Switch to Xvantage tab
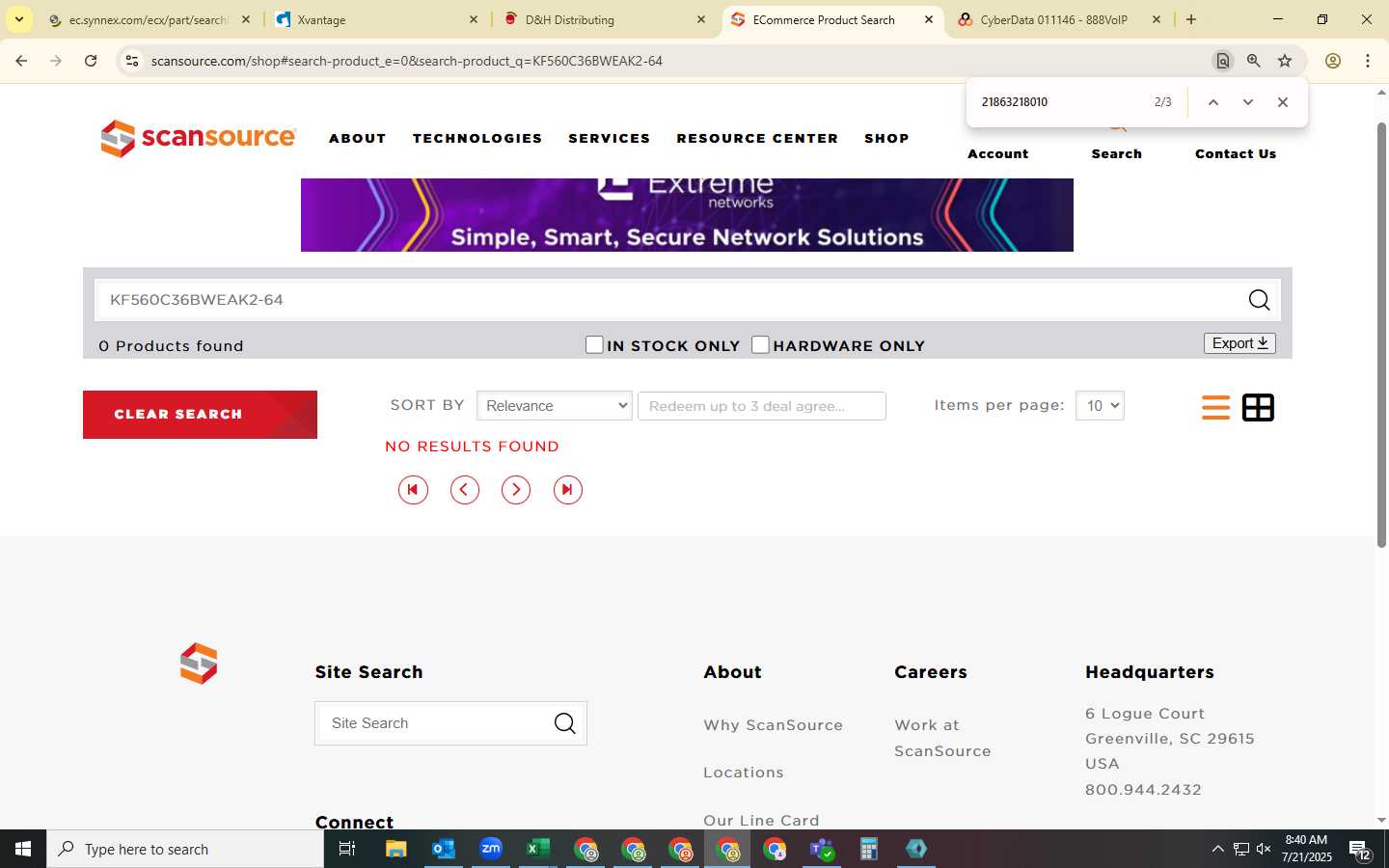 tap(376, 19)
